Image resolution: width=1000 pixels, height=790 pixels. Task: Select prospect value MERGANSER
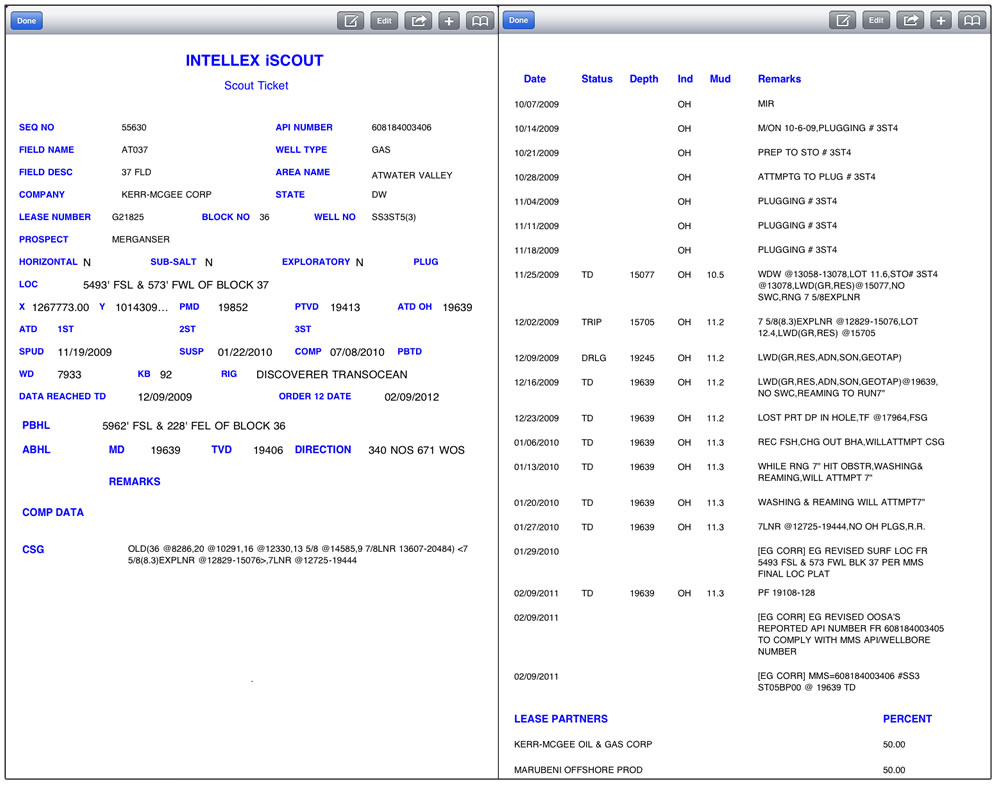pyautogui.click(x=140, y=239)
